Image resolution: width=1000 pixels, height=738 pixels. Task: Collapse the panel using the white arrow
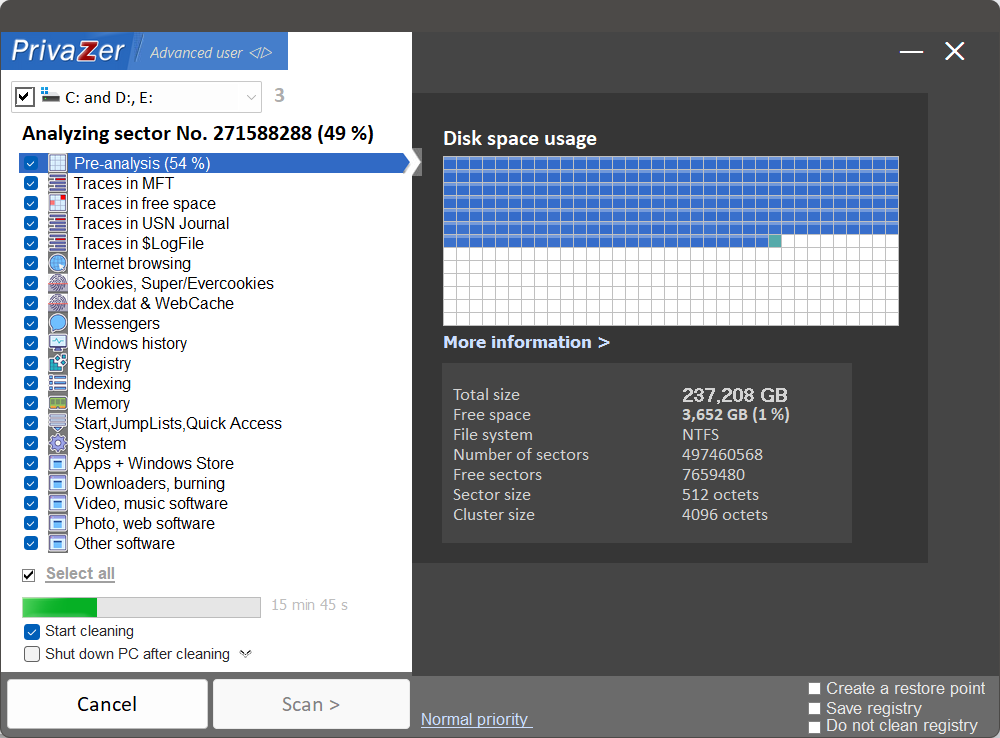[x=413, y=163]
